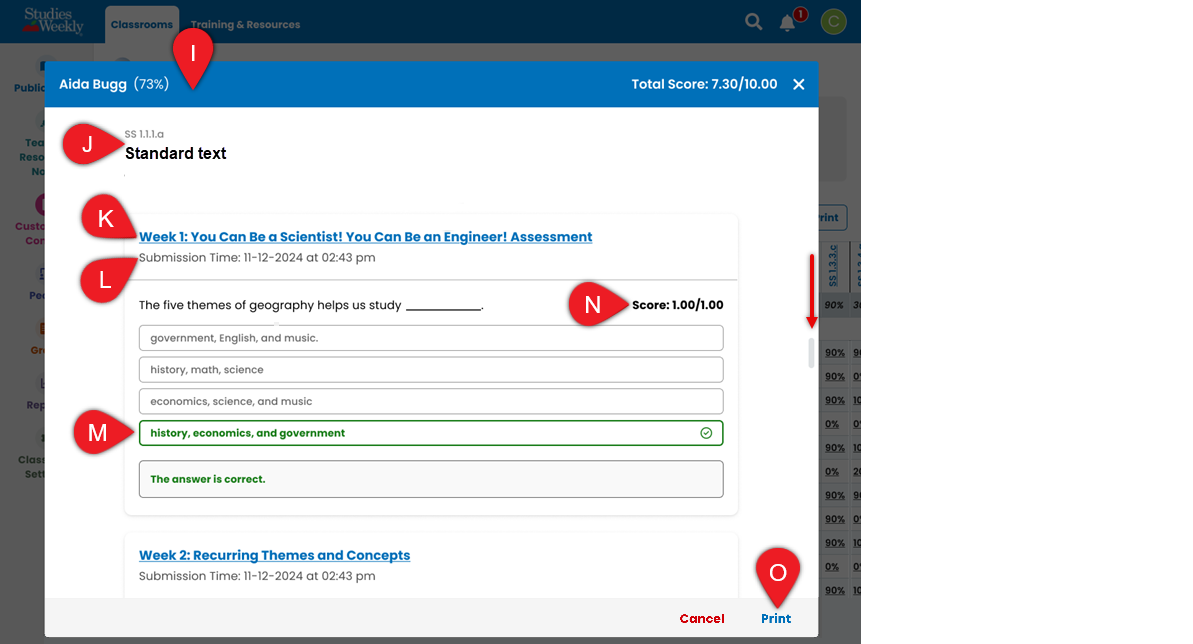Select answer 'government, English, and music.'

pos(431,338)
